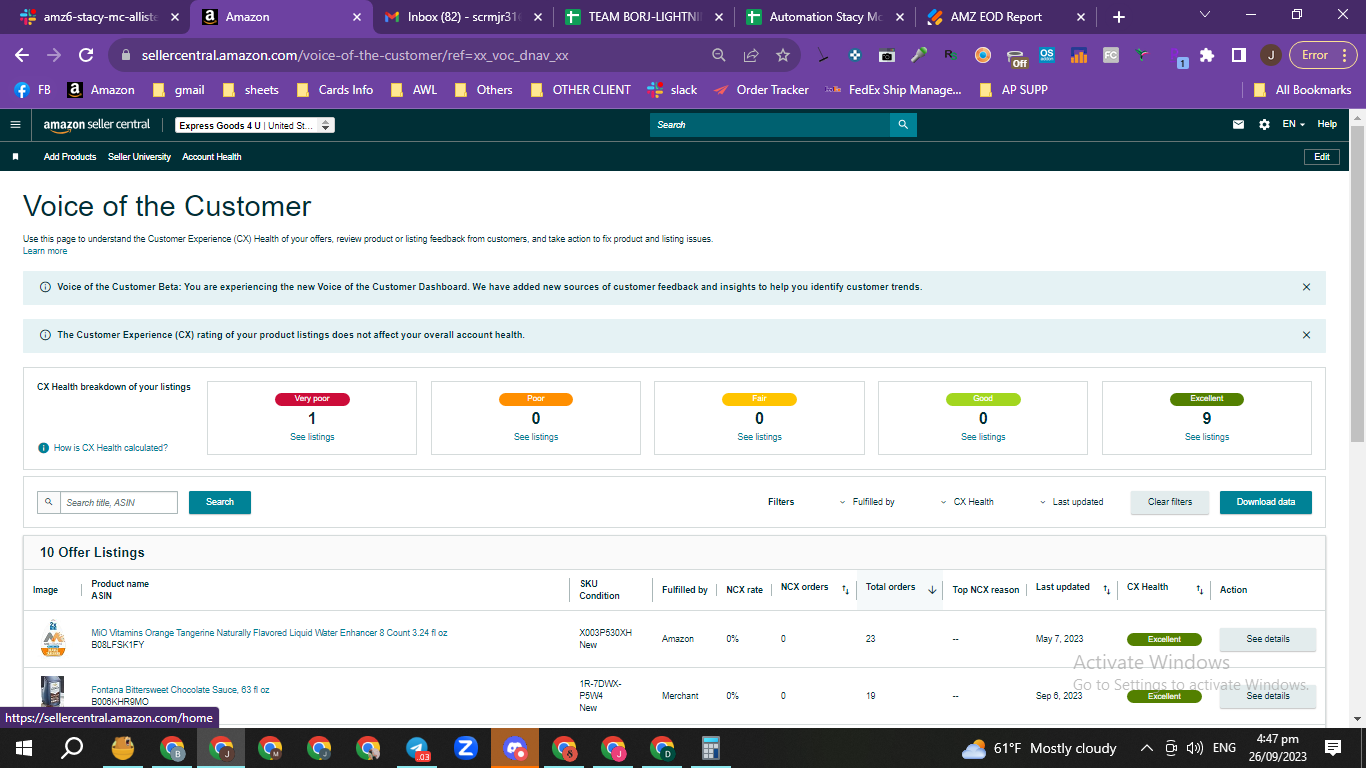The width and height of the screenshot is (1366, 768).
Task: Click the Download data button
Action: point(1266,502)
